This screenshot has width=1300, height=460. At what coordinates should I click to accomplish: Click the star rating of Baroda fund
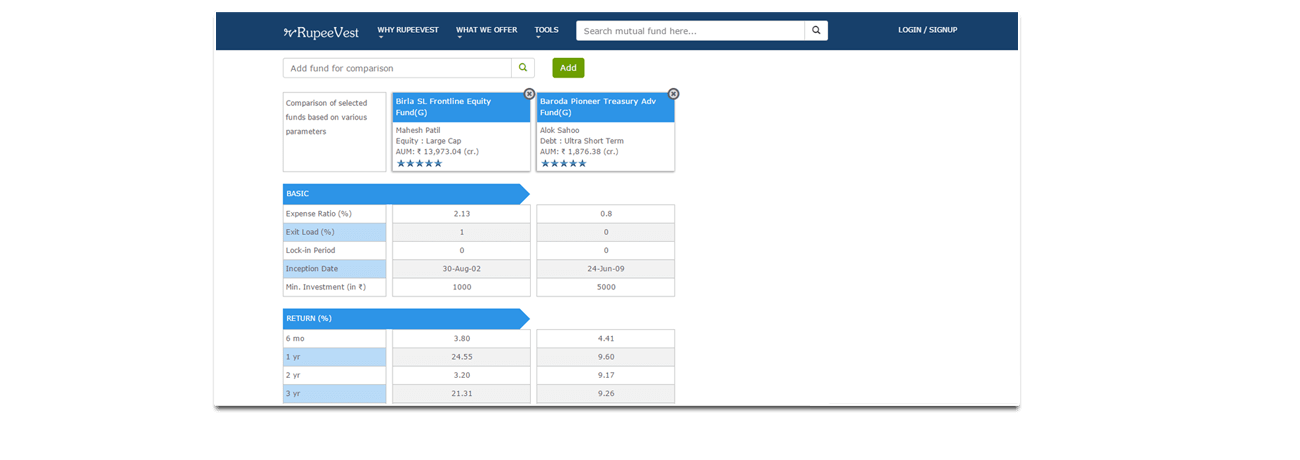pos(563,163)
